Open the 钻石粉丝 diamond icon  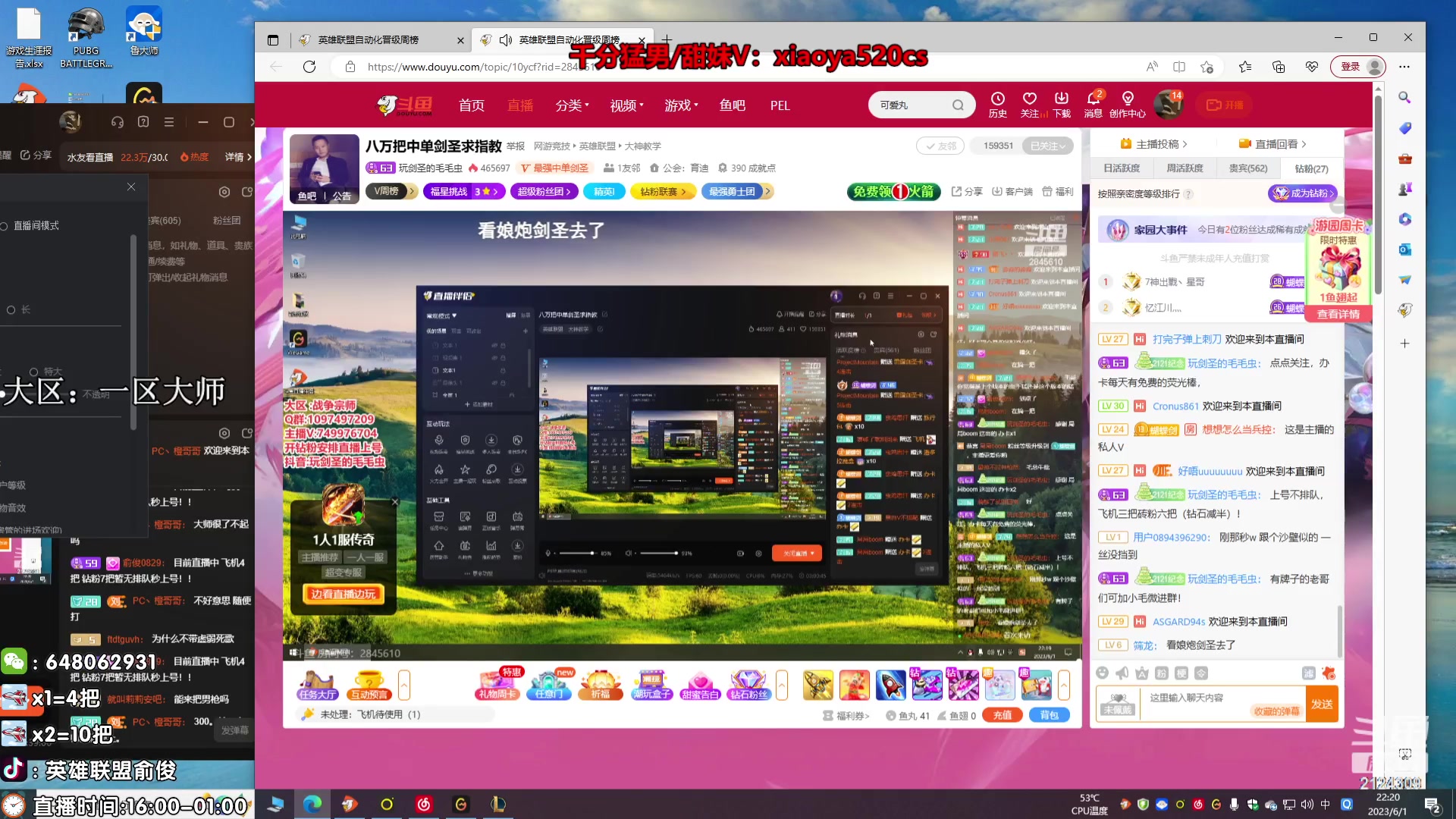click(748, 685)
